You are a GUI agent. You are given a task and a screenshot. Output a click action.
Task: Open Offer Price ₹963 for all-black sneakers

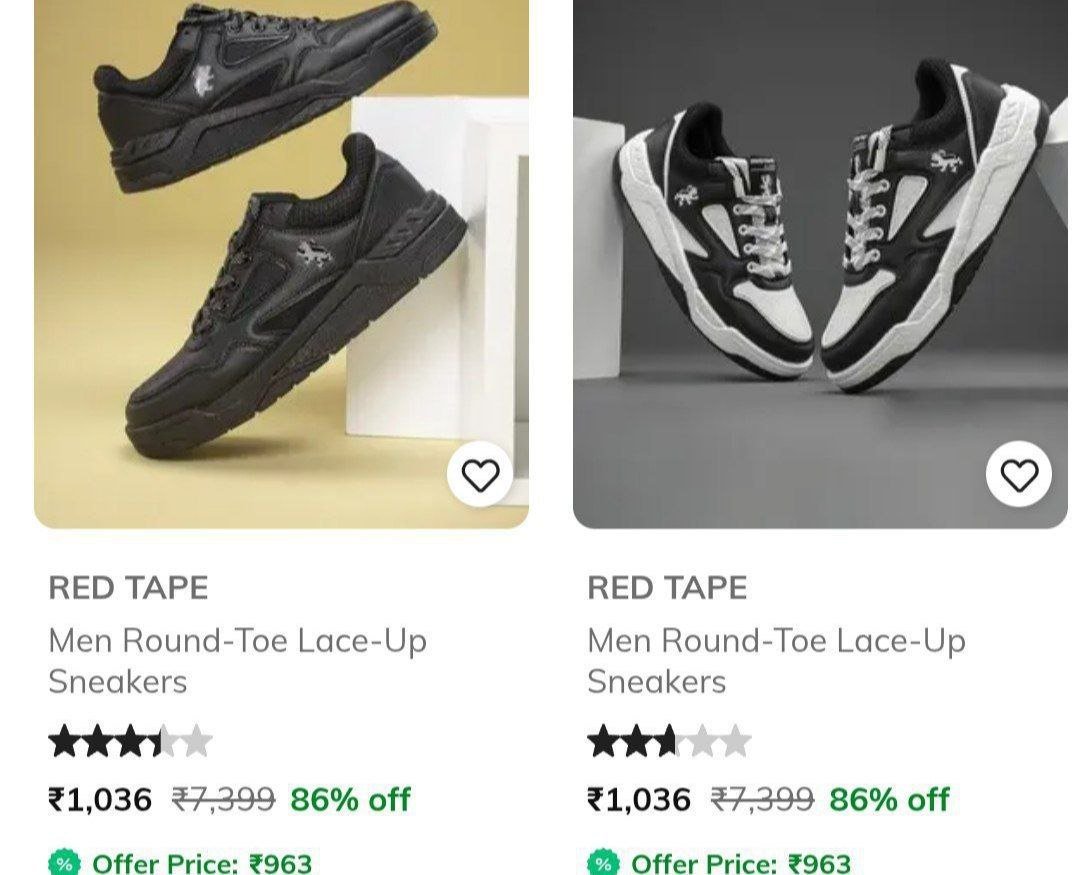pos(202,863)
